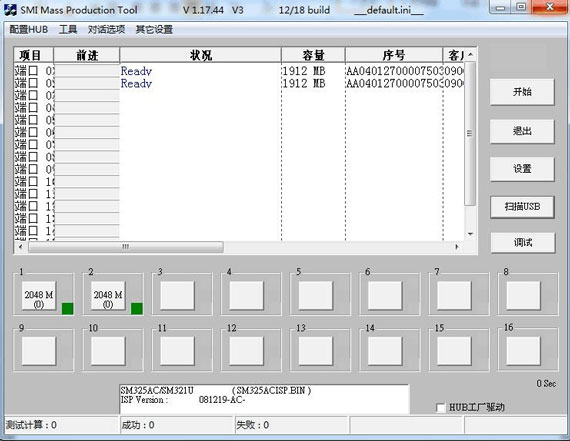Click the 扫描USB button
Screen dimensions: 570x441
click(522, 207)
